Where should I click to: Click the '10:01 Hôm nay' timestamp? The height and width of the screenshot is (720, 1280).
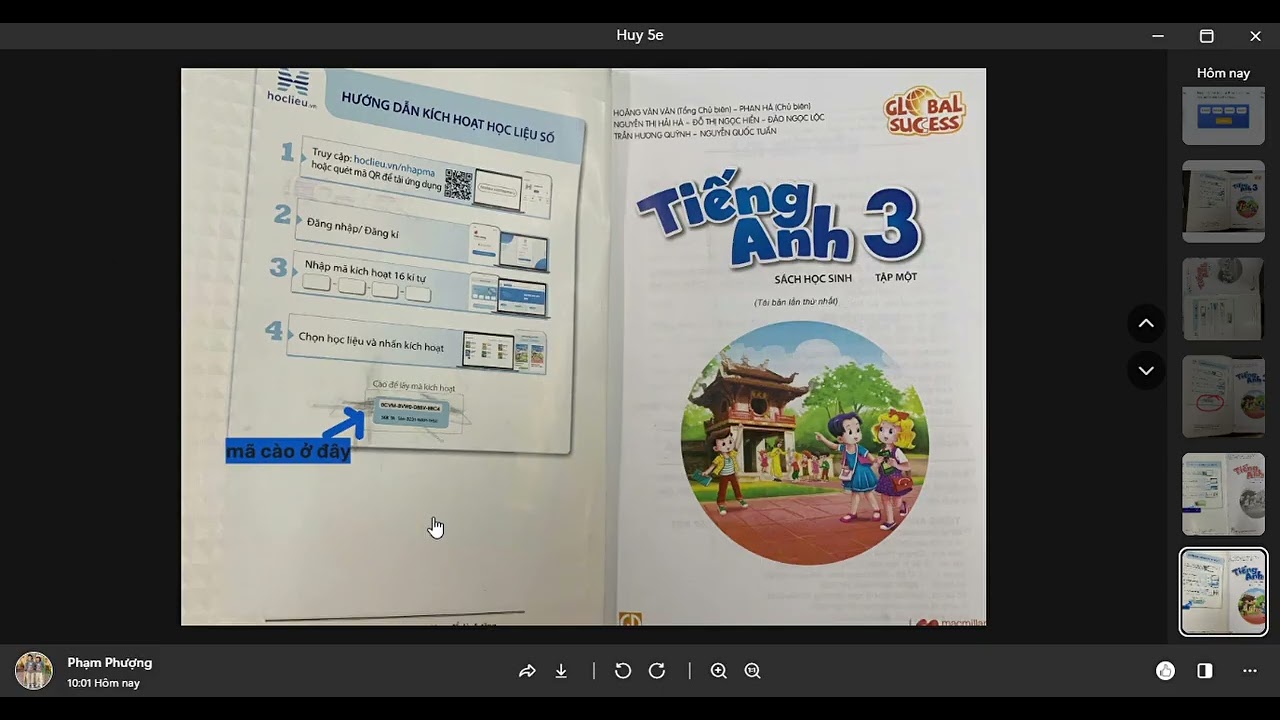pyautogui.click(x=103, y=683)
